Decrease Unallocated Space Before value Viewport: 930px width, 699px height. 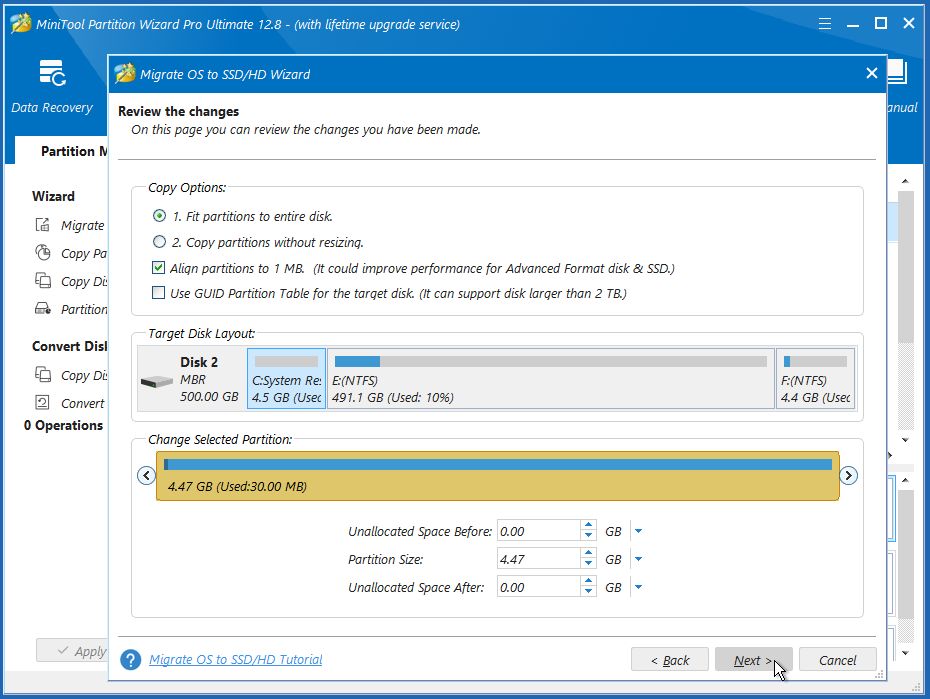588,535
